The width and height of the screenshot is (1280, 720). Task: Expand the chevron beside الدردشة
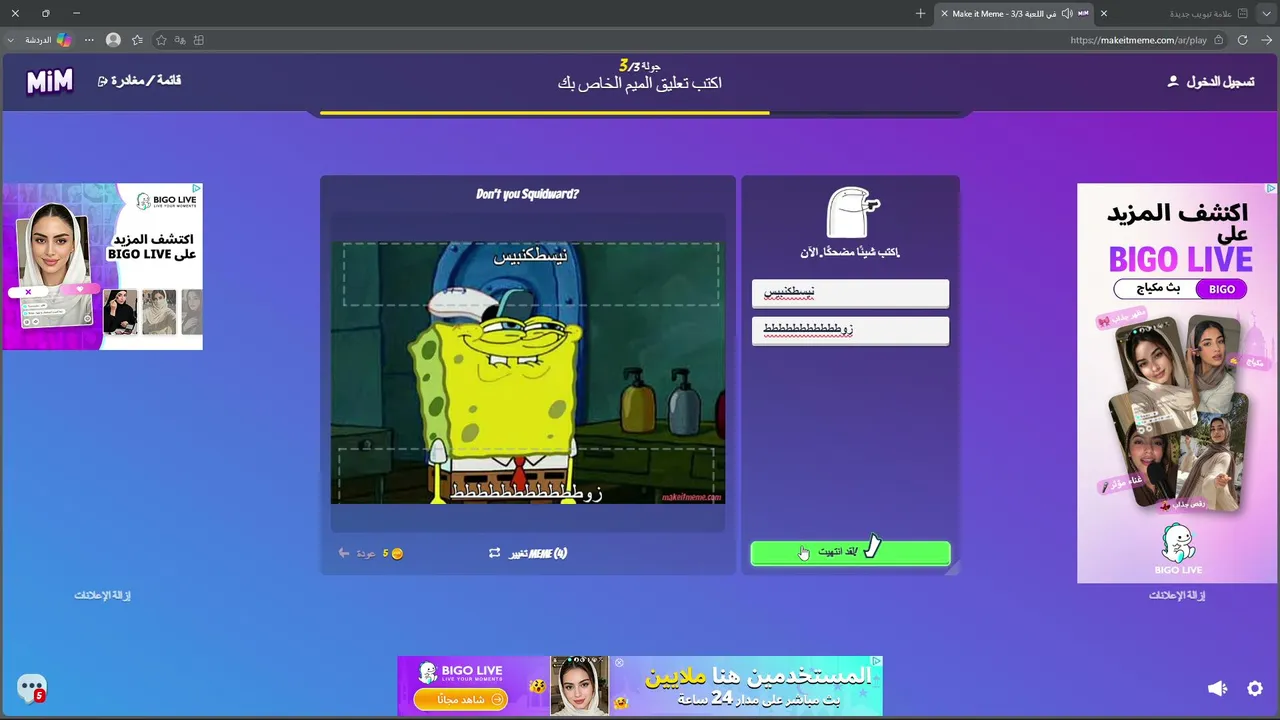click(11, 40)
